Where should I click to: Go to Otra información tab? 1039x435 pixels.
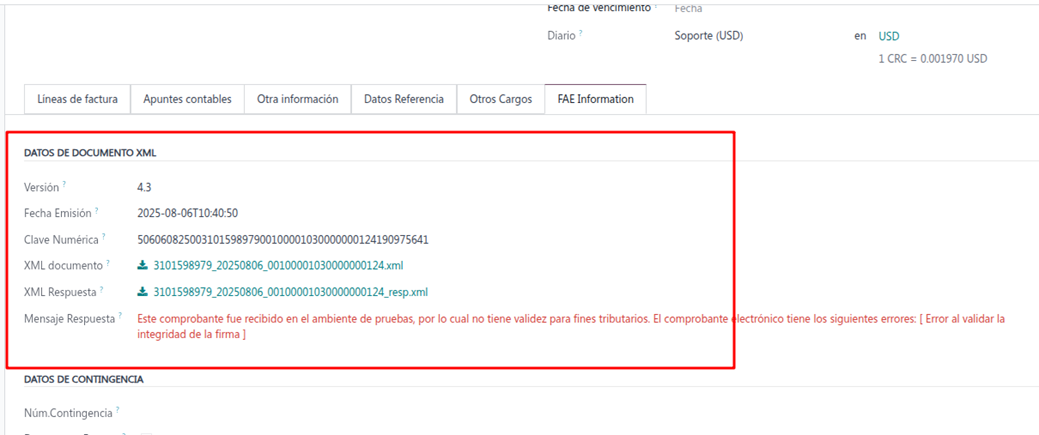[x=297, y=99]
